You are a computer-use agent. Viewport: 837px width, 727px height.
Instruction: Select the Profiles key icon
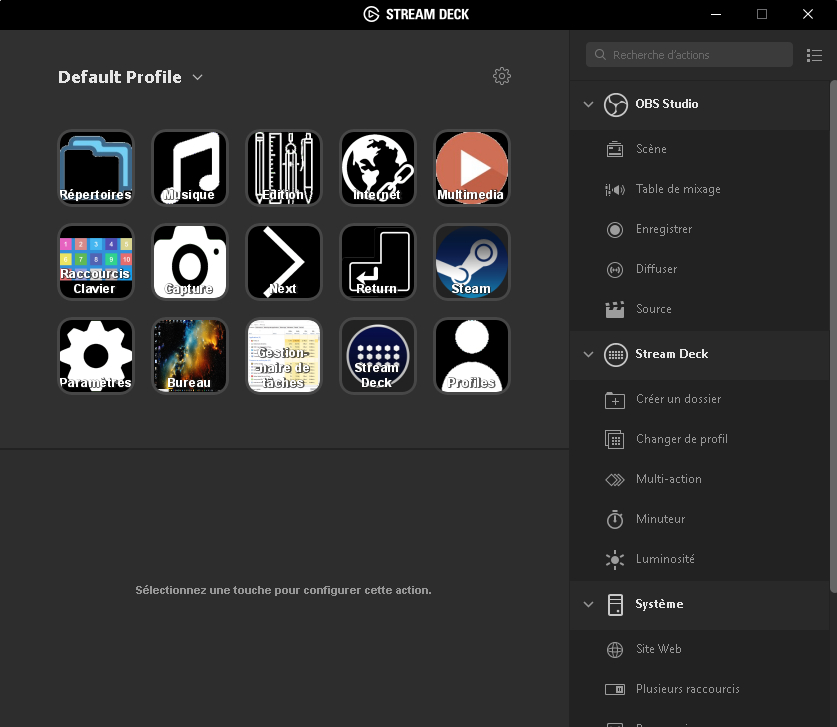(472, 356)
